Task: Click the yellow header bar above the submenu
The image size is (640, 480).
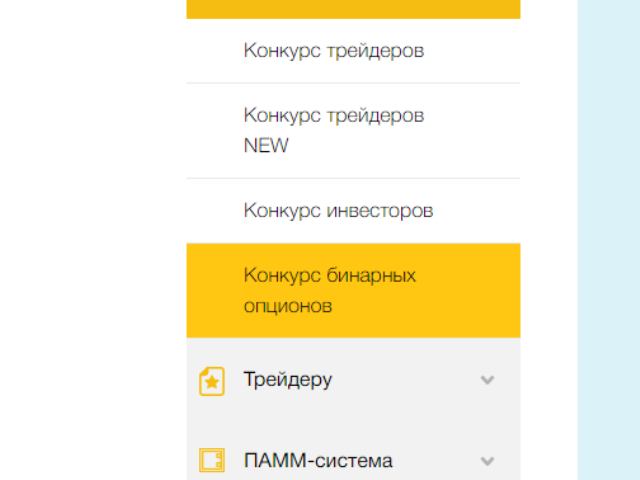Action: point(353,9)
